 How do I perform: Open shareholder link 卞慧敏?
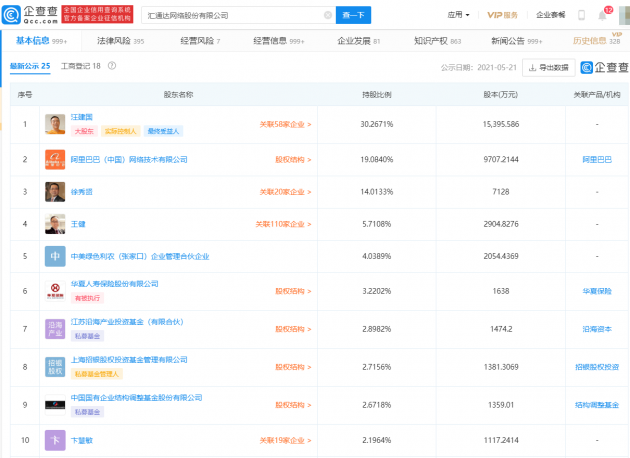tap(82, 440)
